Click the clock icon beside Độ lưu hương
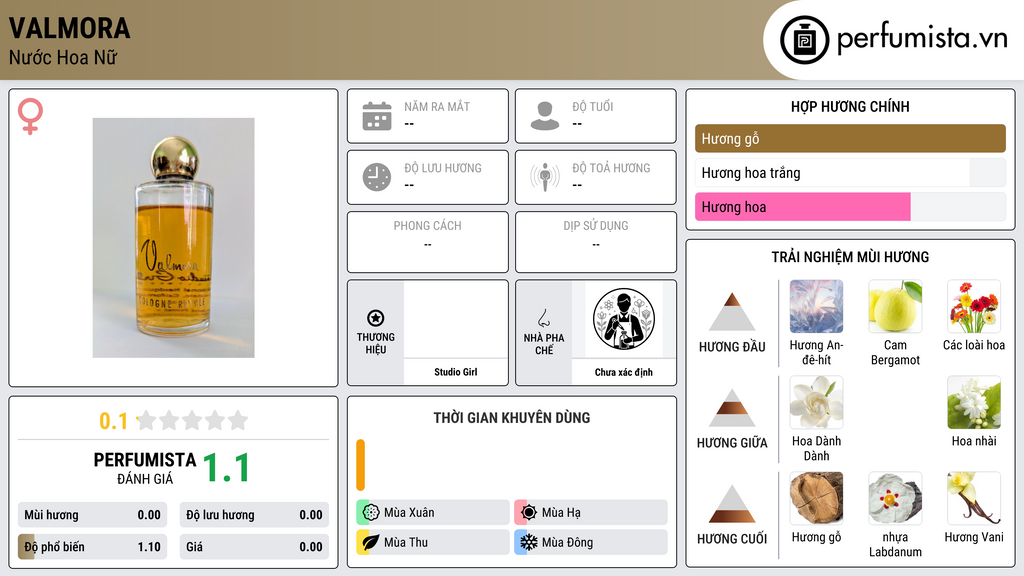Viewport: 1024px width, 576px height. click(x=377, y=177)
